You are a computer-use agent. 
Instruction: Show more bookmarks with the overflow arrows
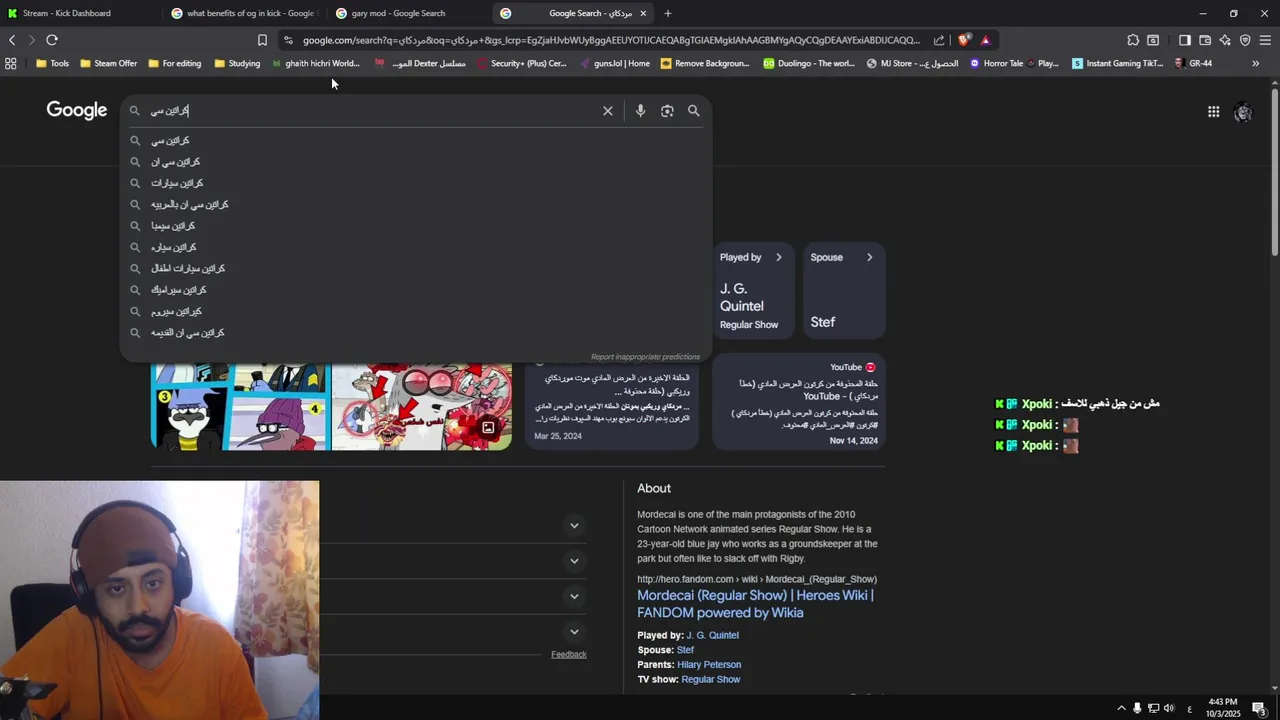pos(1256,63)
